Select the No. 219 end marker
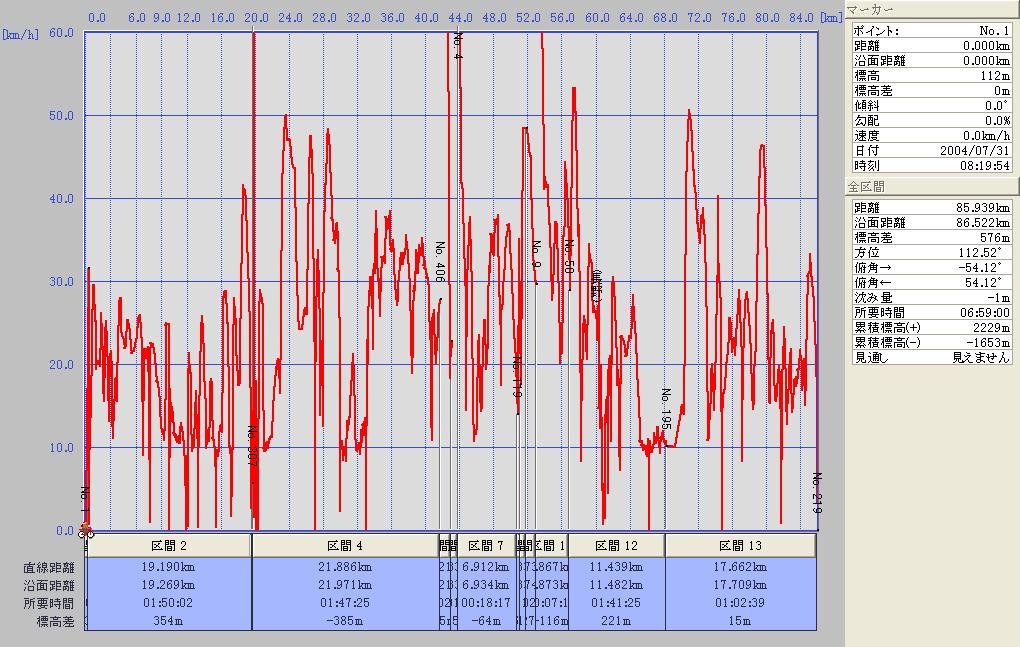1020x647 pixels. coord(816,493)
